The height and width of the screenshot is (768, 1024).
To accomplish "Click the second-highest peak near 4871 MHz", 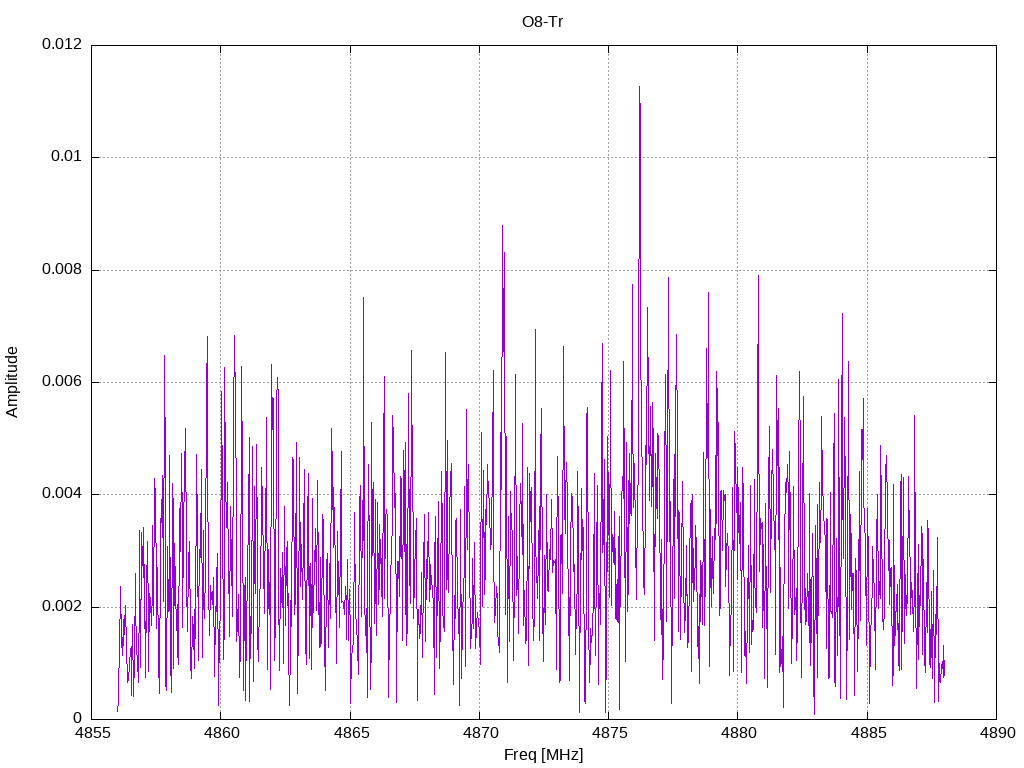I will pos(502,228).
